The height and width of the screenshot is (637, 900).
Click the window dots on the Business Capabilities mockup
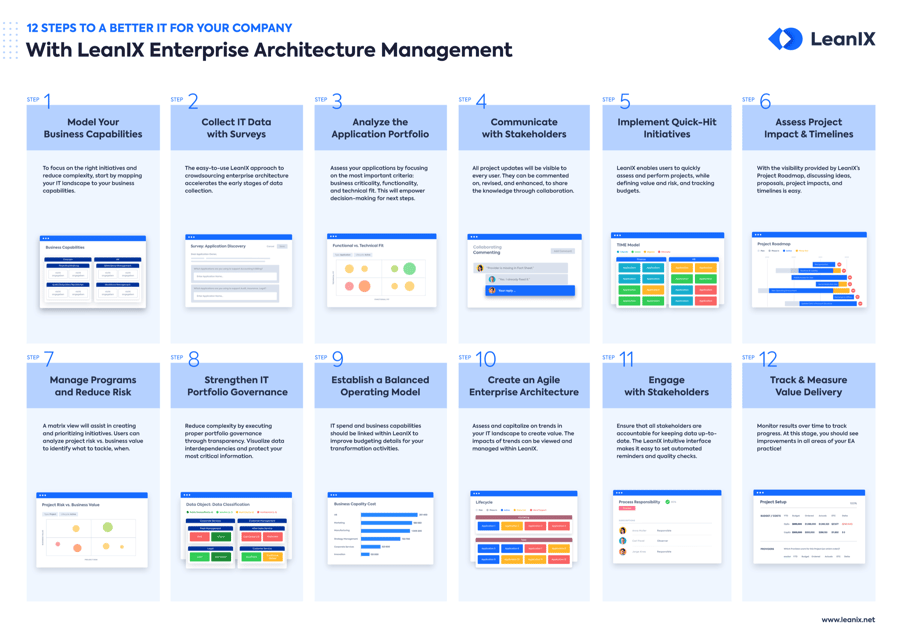[x=46, y=238]
